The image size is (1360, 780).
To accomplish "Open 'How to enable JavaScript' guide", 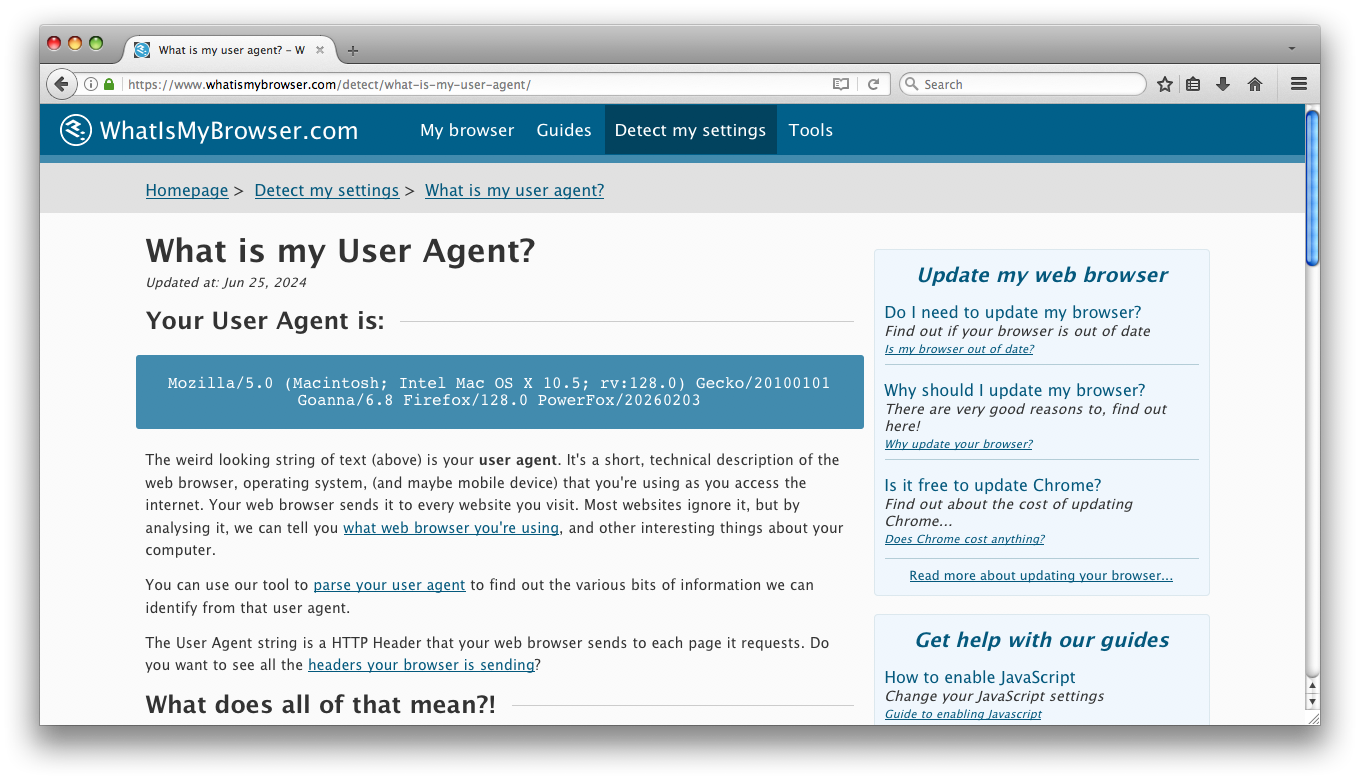I will [x=980, y=677].
